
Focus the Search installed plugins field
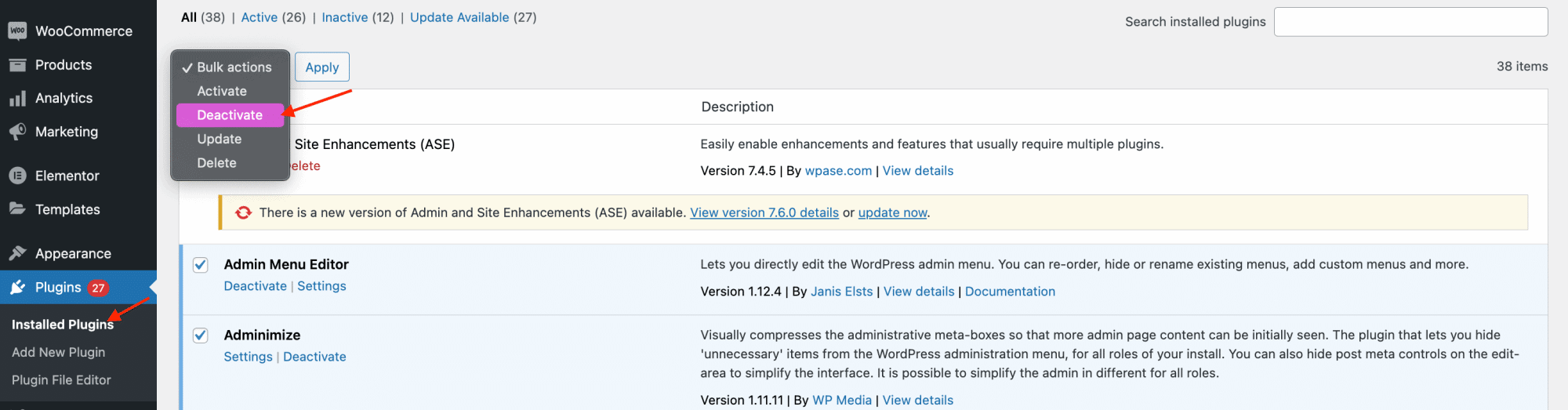click(1411, 22)
